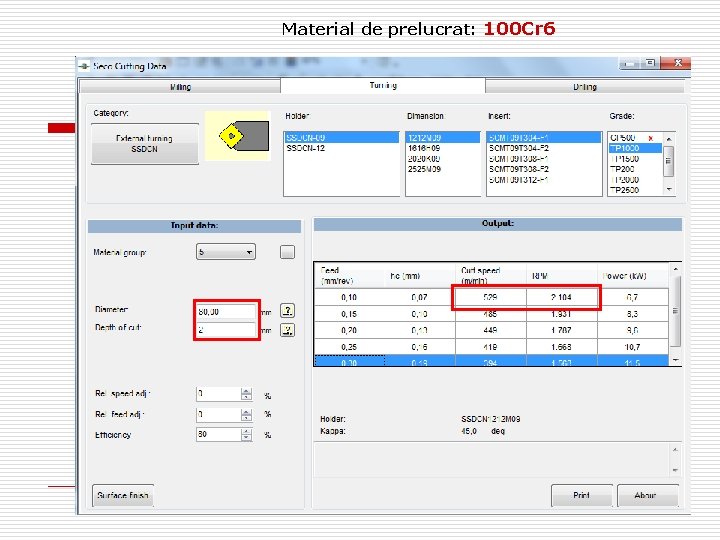Increase Efficiency with up arrow
The height and width of the screenshot is (540, 720).
pyautogui.click(x=247, y=431)
